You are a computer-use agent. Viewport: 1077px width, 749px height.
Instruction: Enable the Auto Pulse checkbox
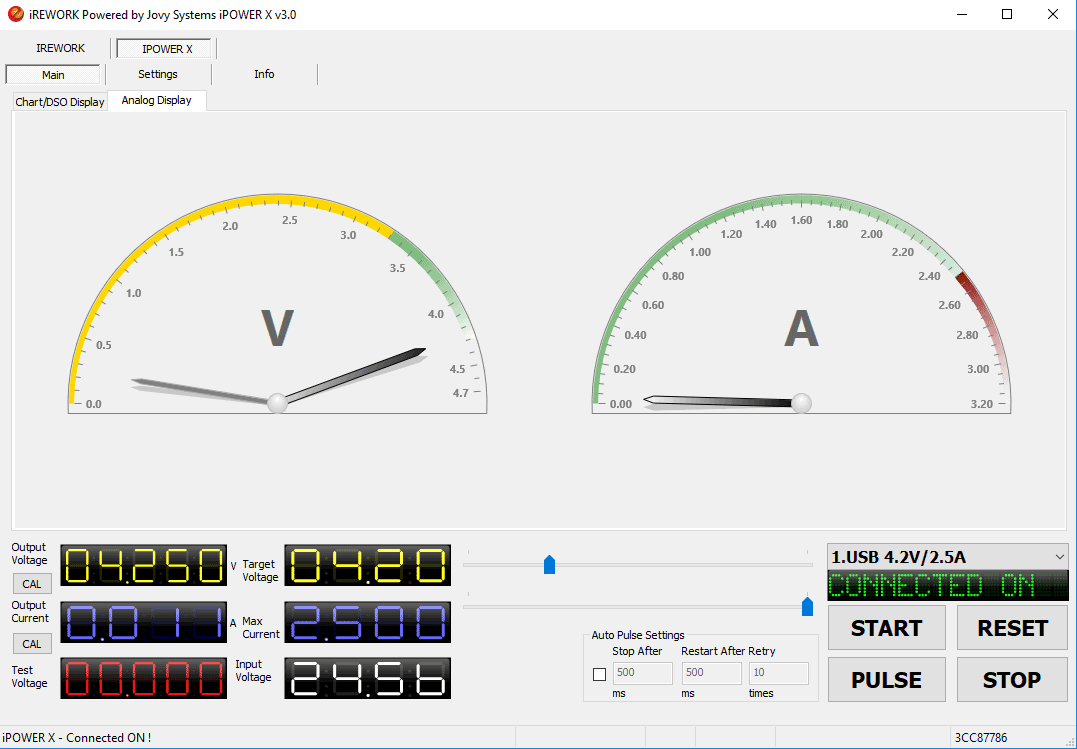[599, 674]
